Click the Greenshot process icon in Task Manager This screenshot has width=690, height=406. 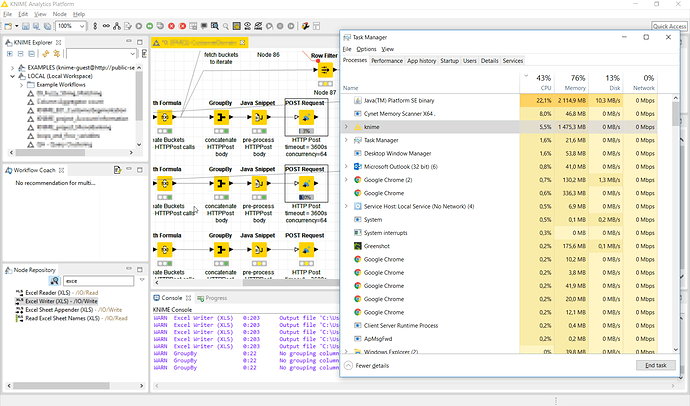tap(358, 246)
